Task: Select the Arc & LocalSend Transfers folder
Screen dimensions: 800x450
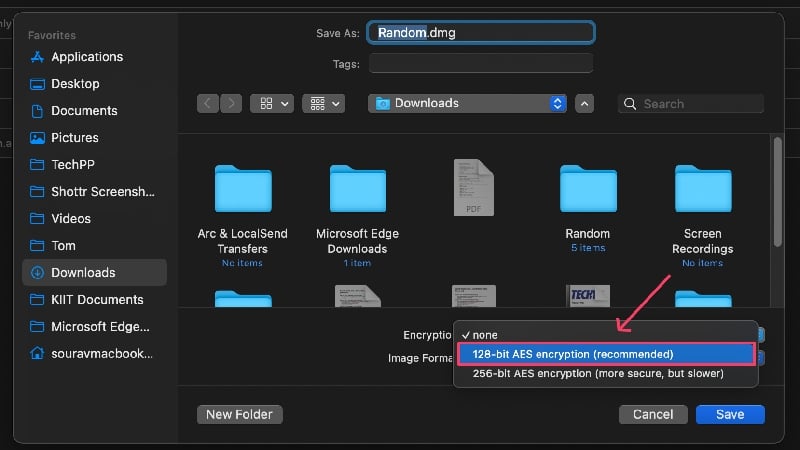Action: tap(243, 189)
